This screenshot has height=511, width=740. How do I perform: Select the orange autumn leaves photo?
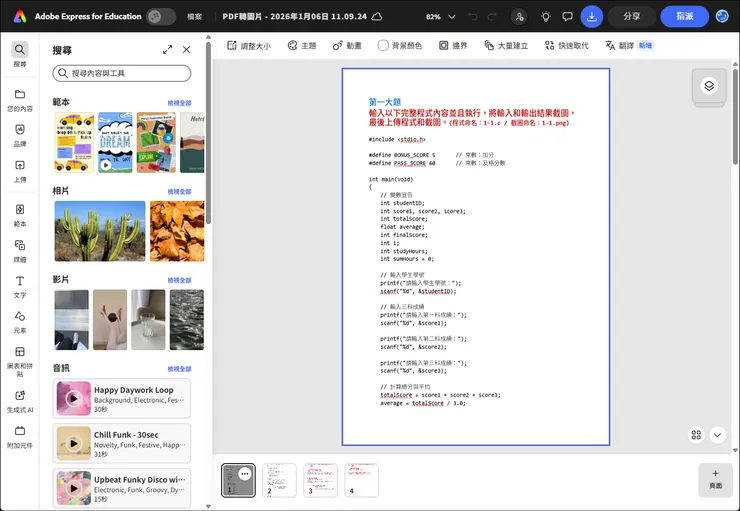177,231
